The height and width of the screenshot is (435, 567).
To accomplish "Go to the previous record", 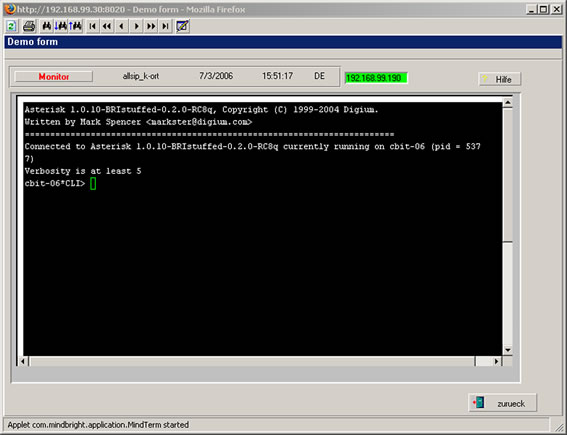I will coord(122,26).
